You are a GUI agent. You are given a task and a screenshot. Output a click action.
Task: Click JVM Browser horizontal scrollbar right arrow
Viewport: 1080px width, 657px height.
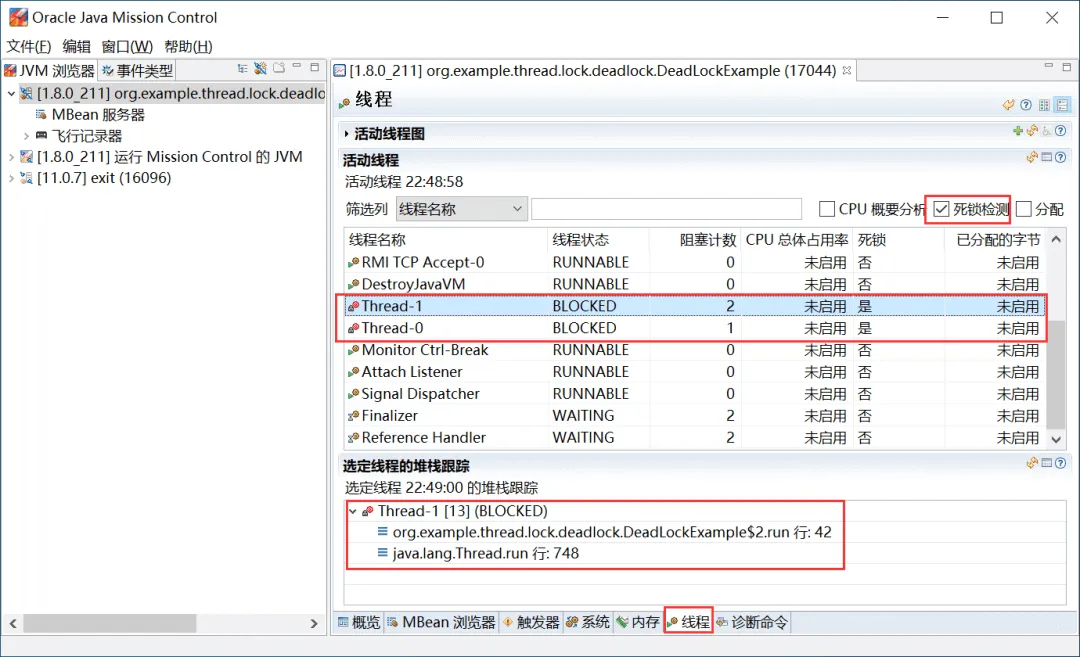(314, 623)
